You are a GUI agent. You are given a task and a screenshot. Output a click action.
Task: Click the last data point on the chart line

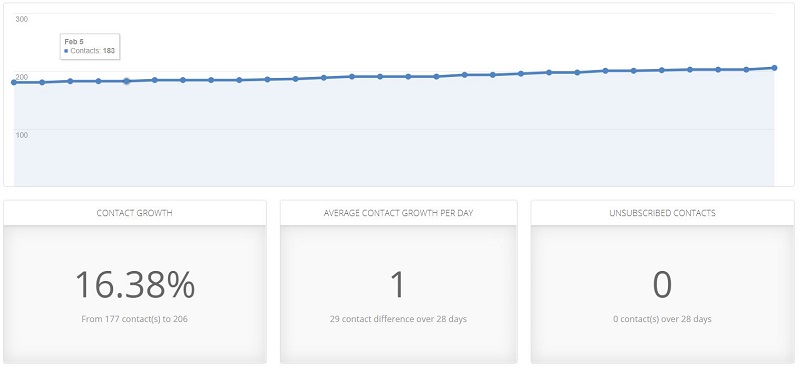(774, 68)
